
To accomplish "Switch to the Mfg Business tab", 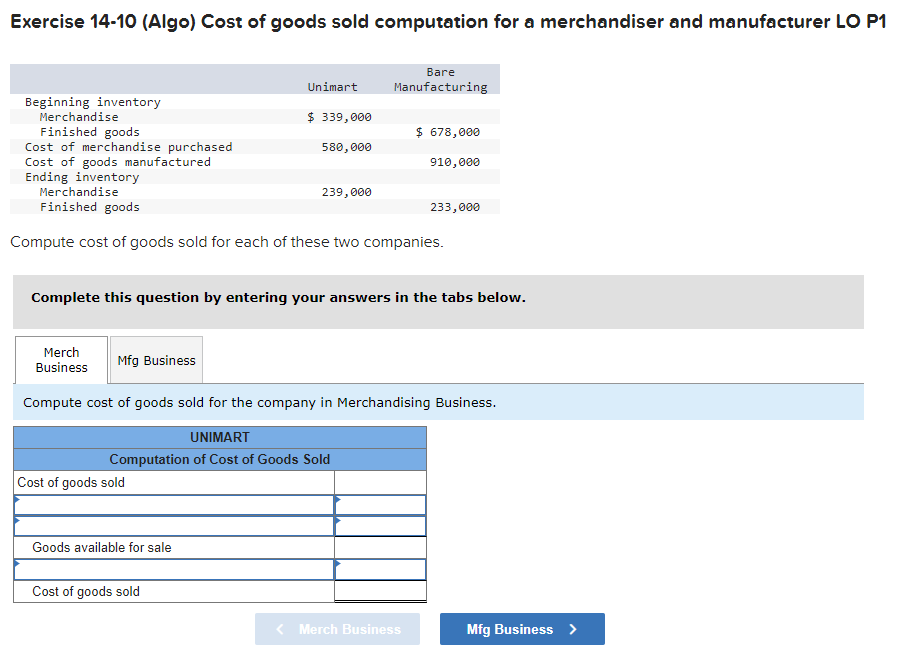I will (155, 359).
